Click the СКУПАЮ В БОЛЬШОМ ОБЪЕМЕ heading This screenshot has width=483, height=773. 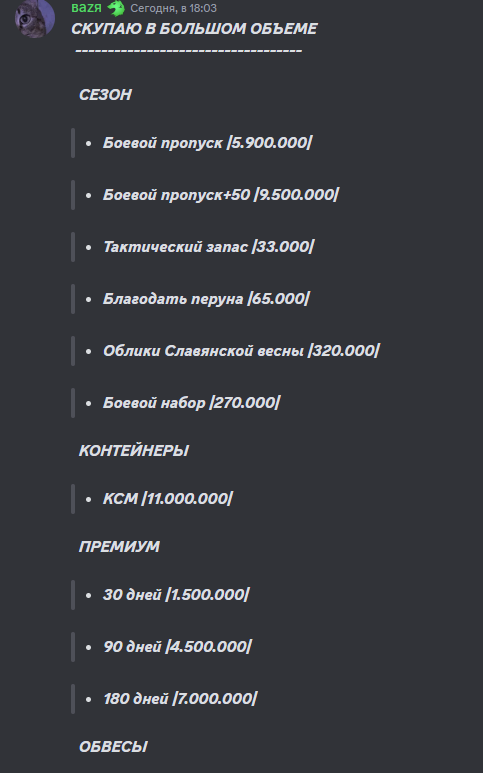(x=194, y=29)
